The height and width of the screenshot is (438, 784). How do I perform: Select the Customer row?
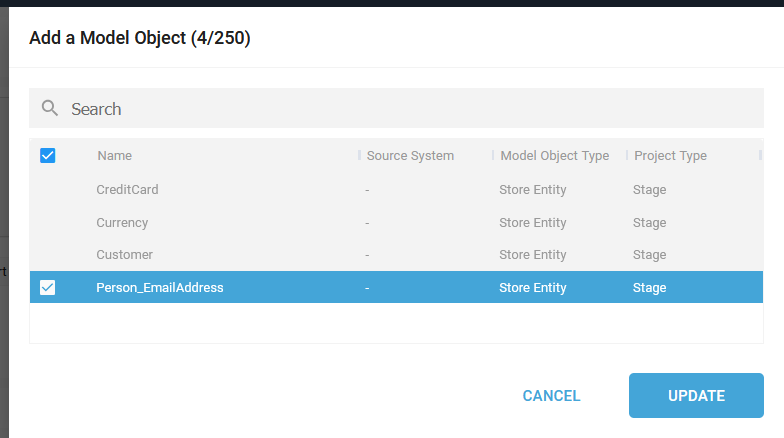(x=396, y=254)
